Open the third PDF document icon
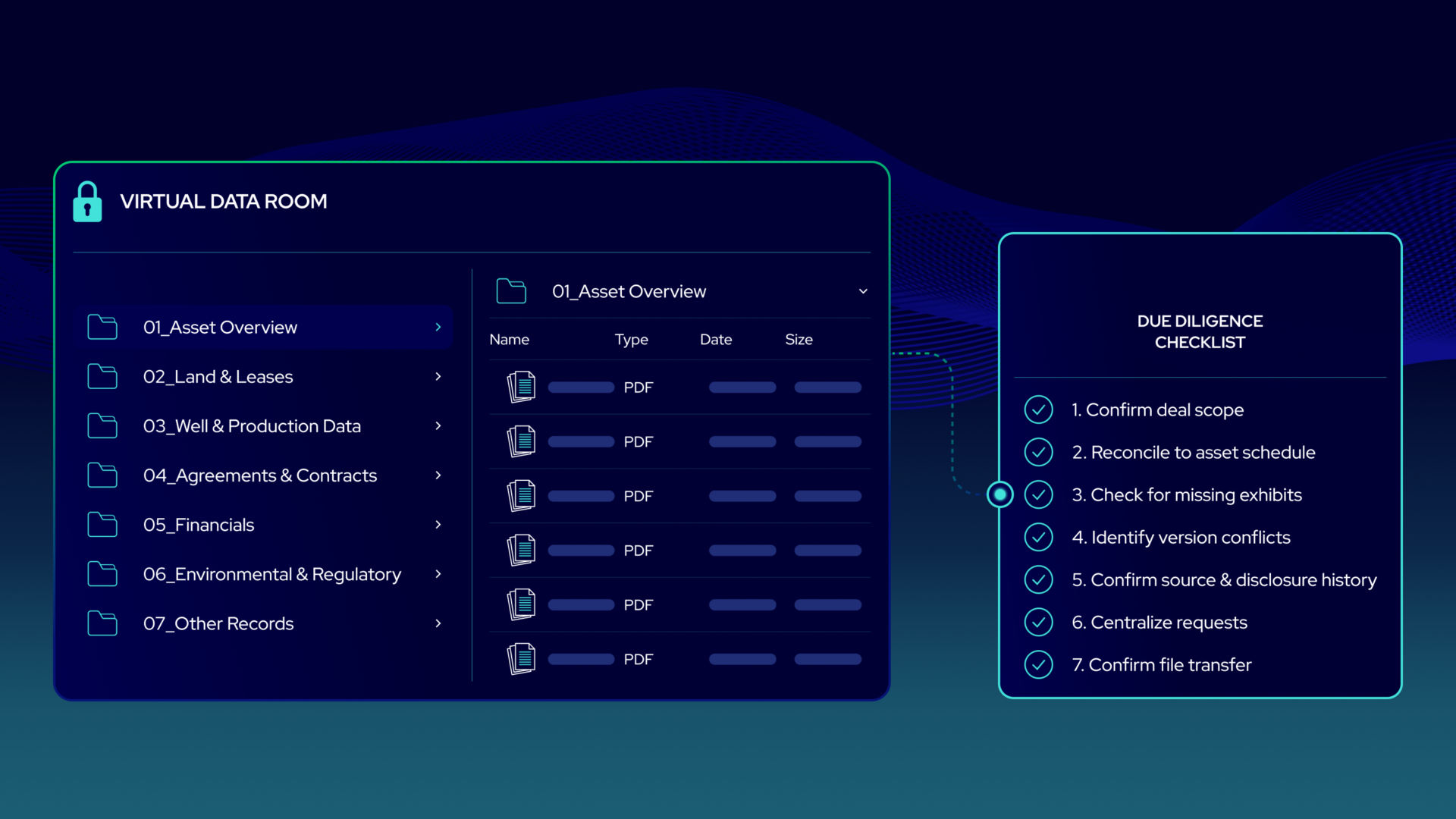 (x=521, y=496)
